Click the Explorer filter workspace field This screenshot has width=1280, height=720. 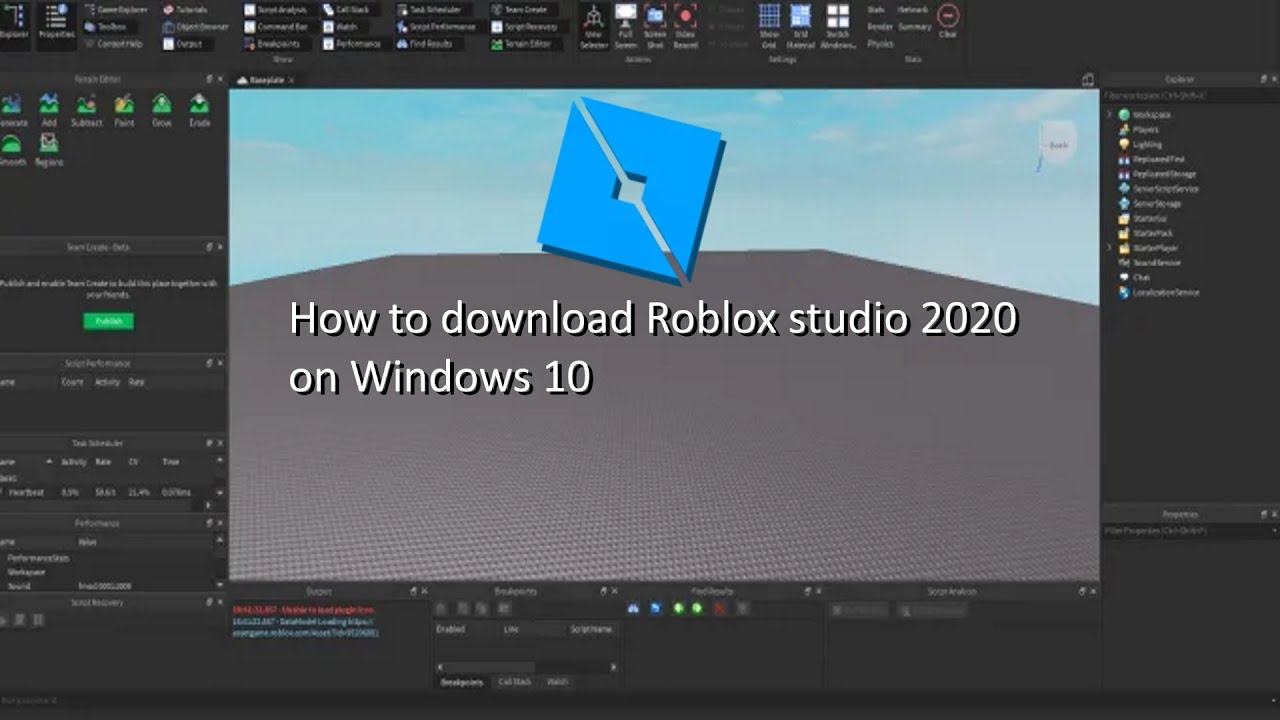point(1190,95)
